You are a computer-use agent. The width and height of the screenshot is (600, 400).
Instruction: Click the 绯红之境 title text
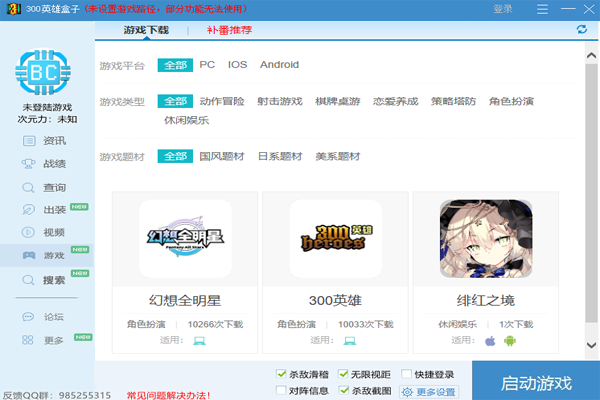(486, 300)
